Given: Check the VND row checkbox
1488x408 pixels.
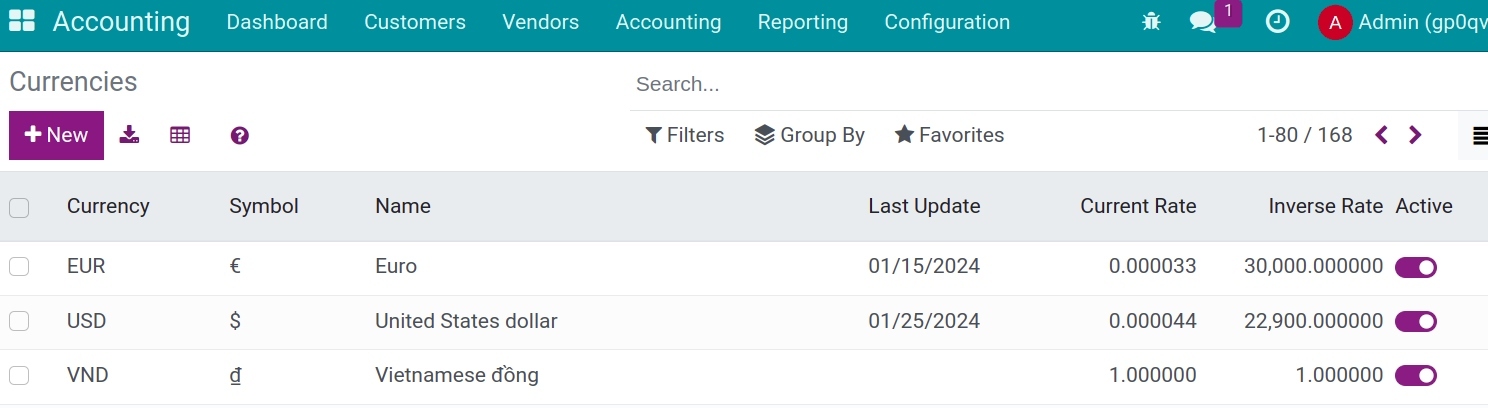Looking at the screenshot, I should [x=19, y=376].
